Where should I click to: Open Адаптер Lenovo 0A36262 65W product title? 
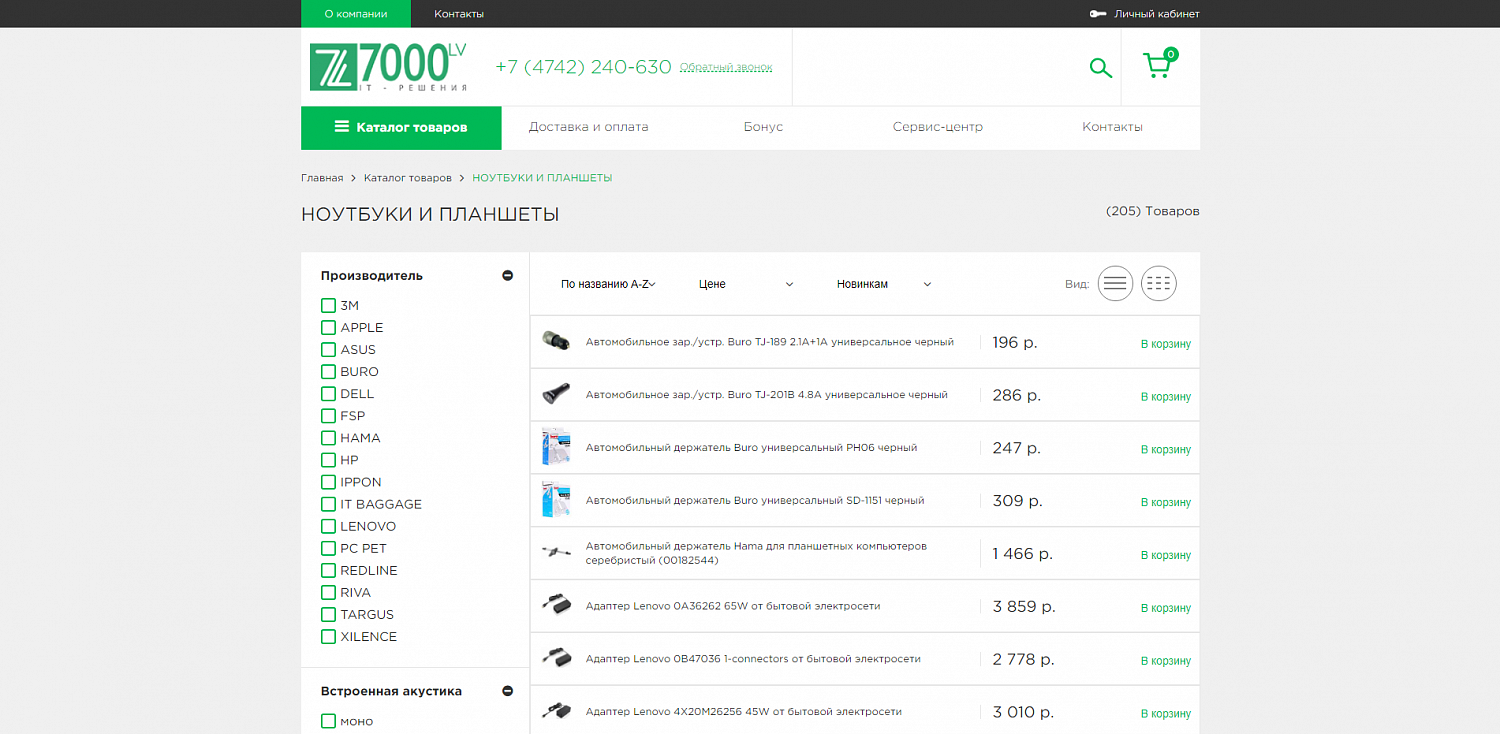click(x=733, y=606)
